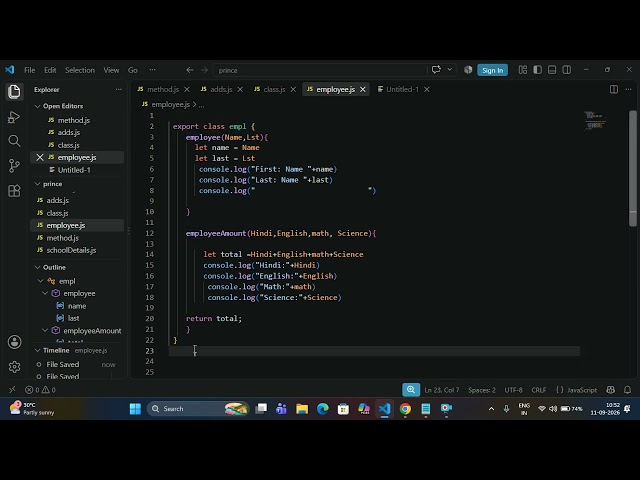
Task: Click the taskbar Search box
Action: tap(198, 409)
